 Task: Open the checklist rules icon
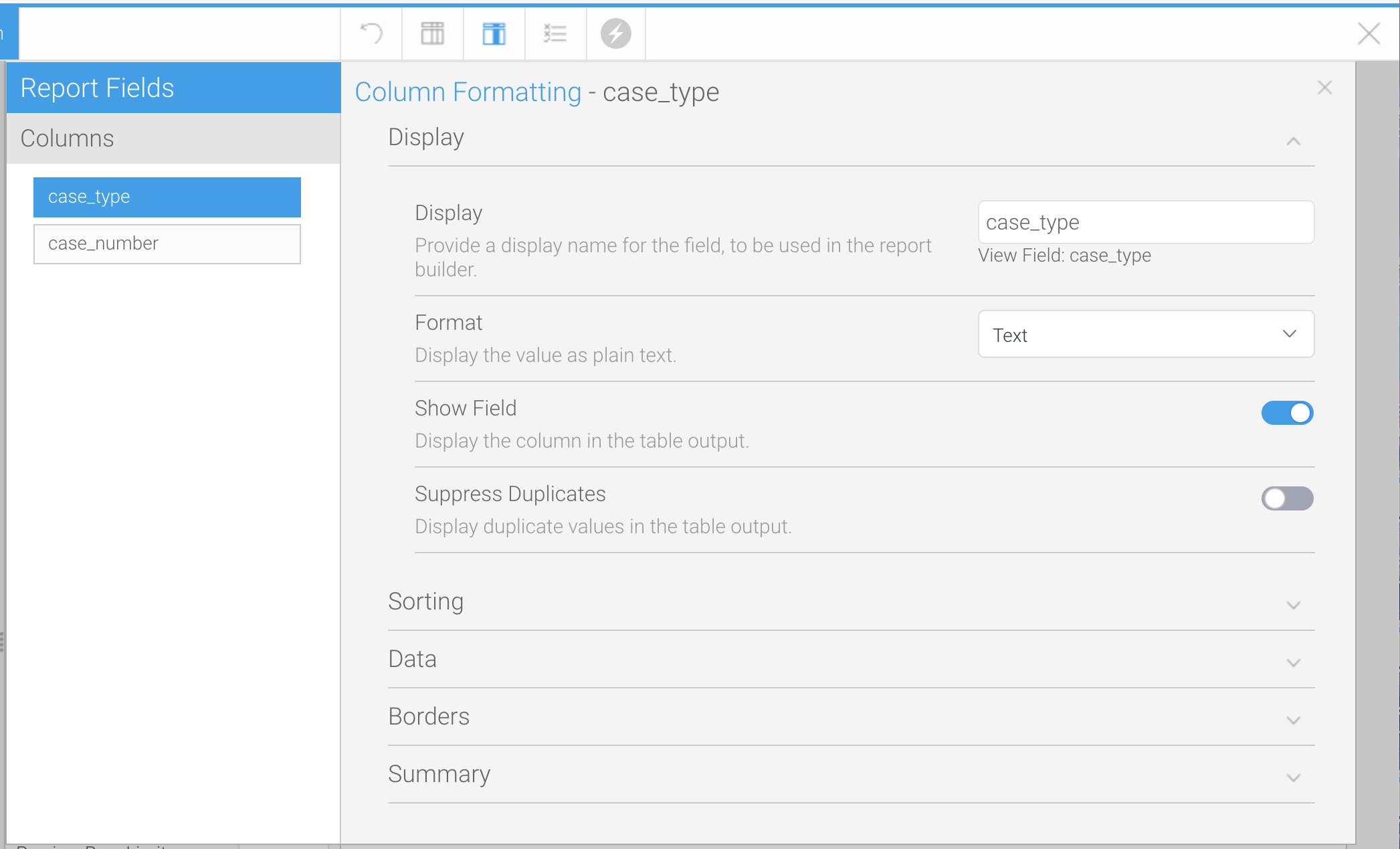point(555,33)
